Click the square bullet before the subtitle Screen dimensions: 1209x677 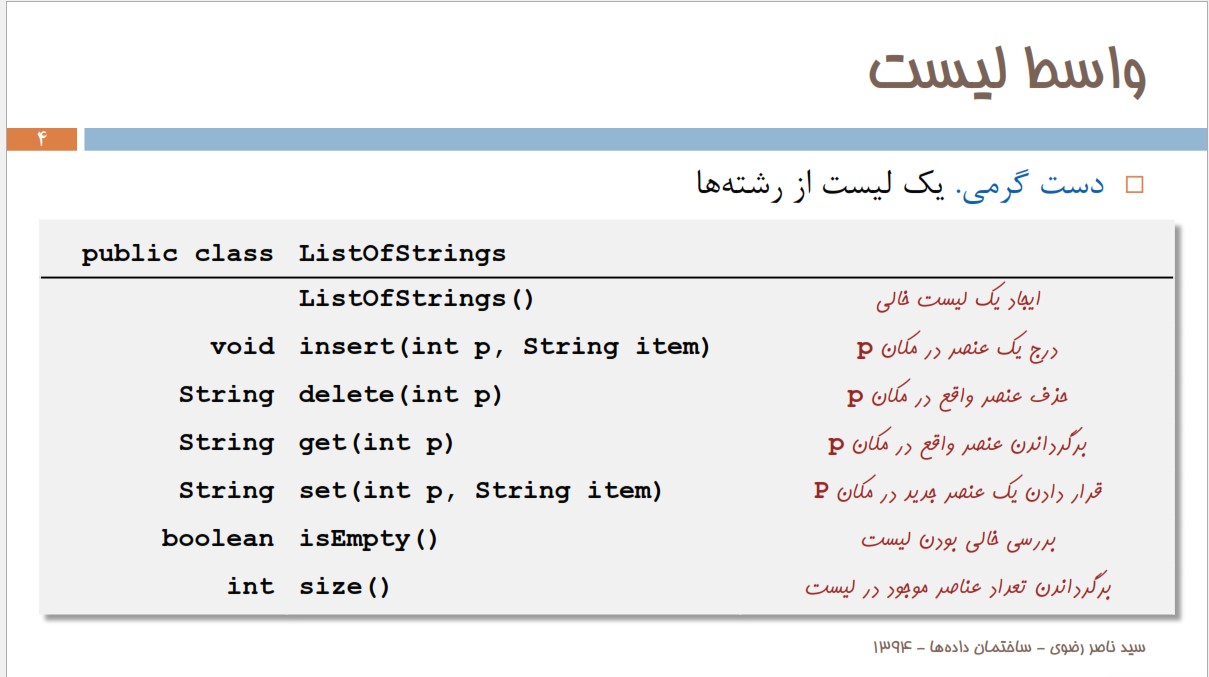tap(1133, 185)
